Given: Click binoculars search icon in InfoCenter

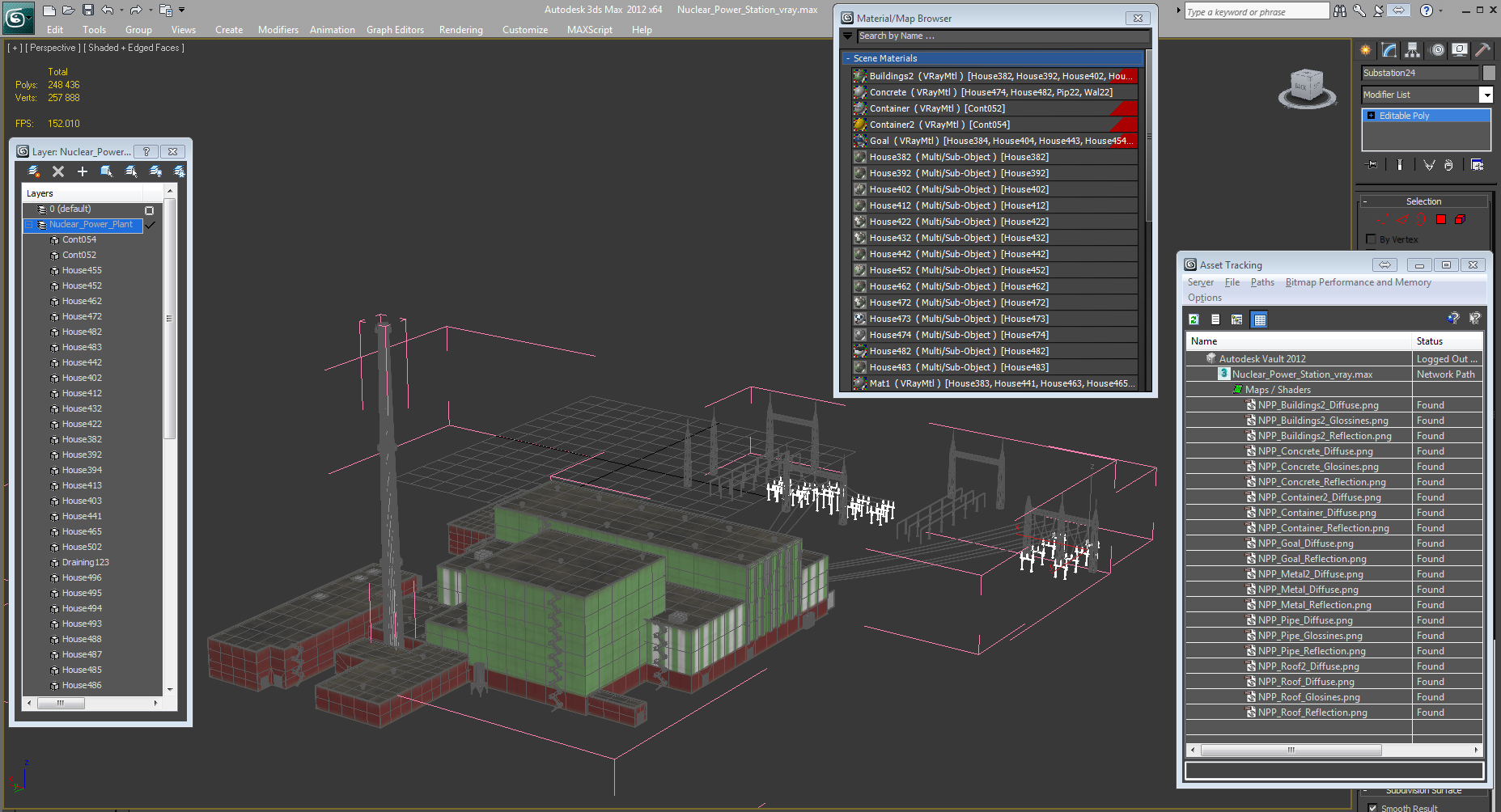Looking at the screenshot, I should point(1340,11).
